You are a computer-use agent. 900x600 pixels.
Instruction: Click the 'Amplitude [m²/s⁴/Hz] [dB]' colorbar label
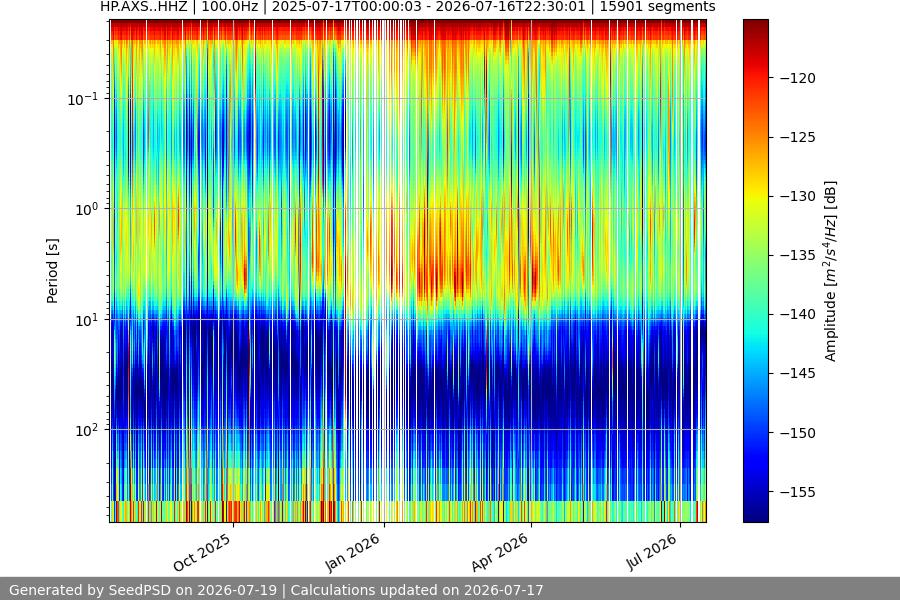coord(831,271)
